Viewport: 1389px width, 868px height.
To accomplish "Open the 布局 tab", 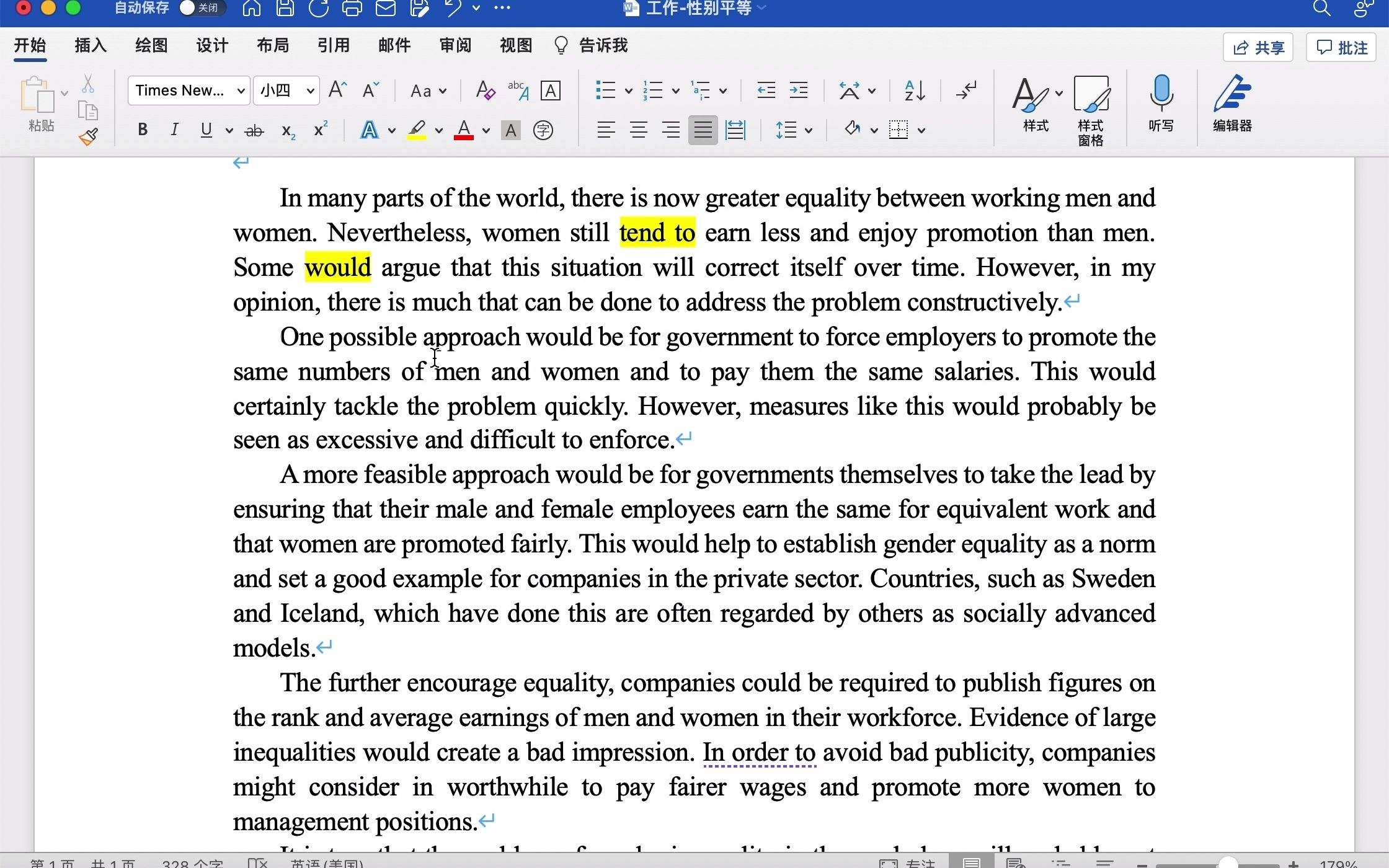I will pos(273,45).
